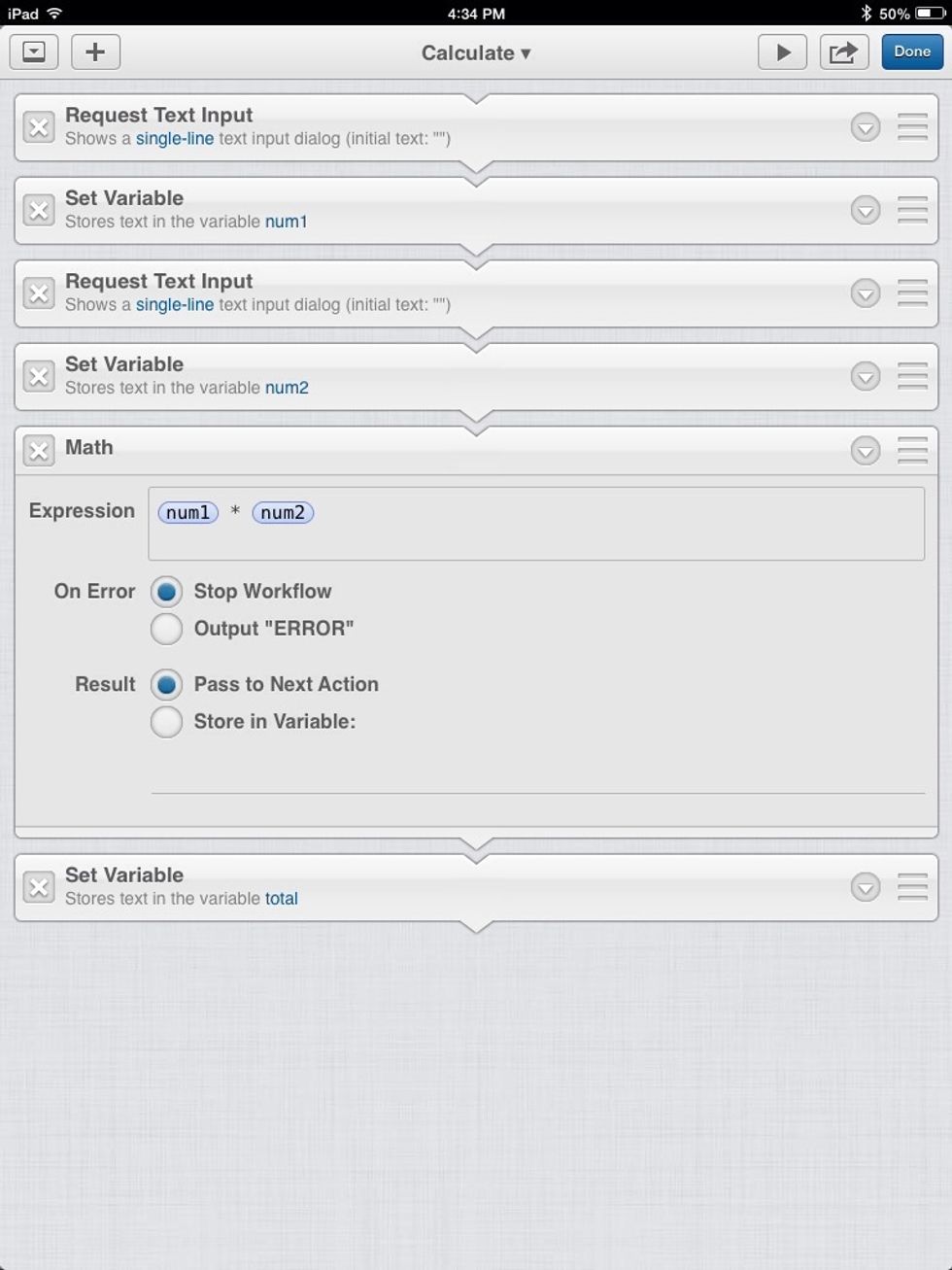Choose Store in Variable result option
This screenshot has height=1270, width=952.
point(166,722)
